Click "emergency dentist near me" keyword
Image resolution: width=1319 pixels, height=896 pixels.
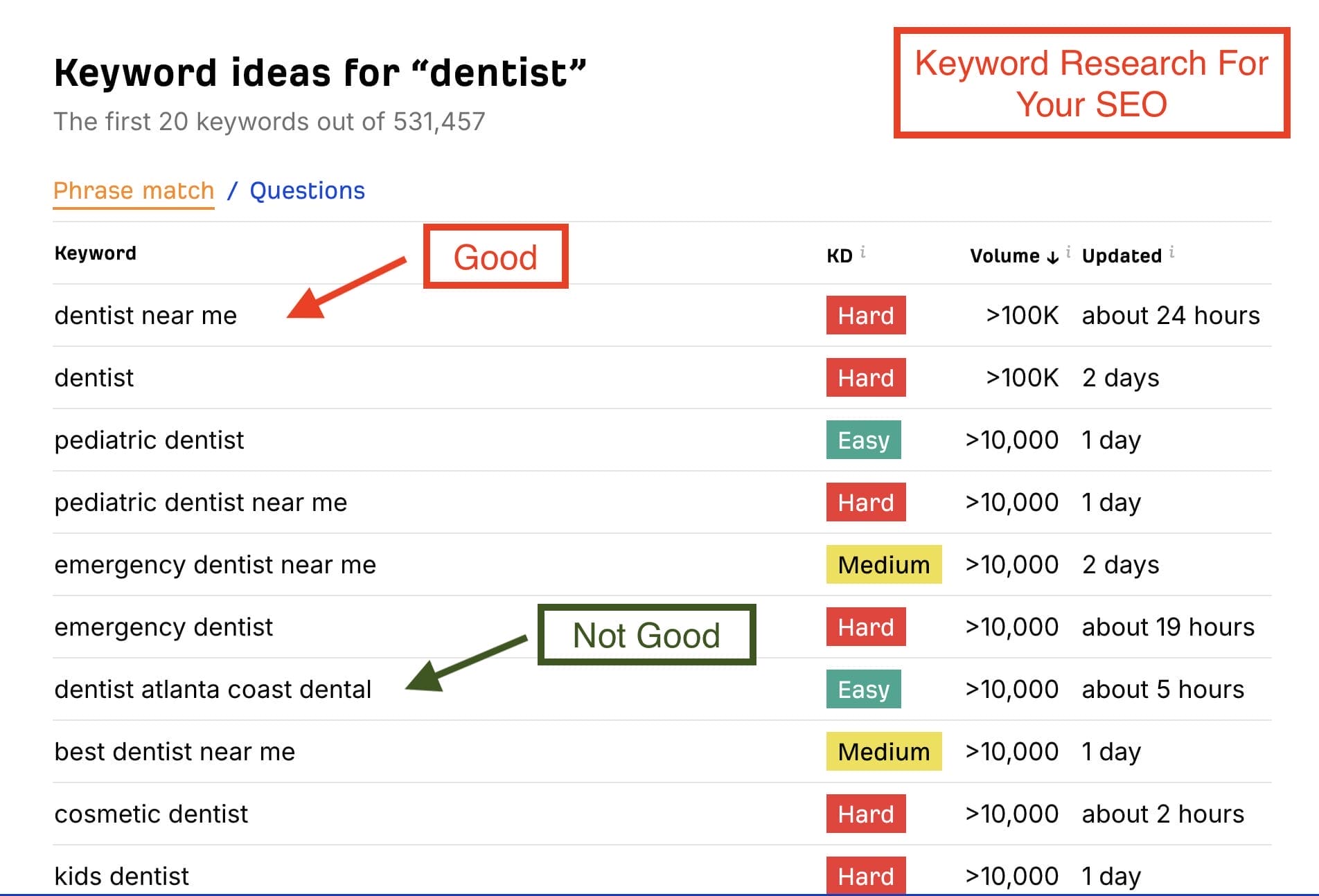point(215,565)
